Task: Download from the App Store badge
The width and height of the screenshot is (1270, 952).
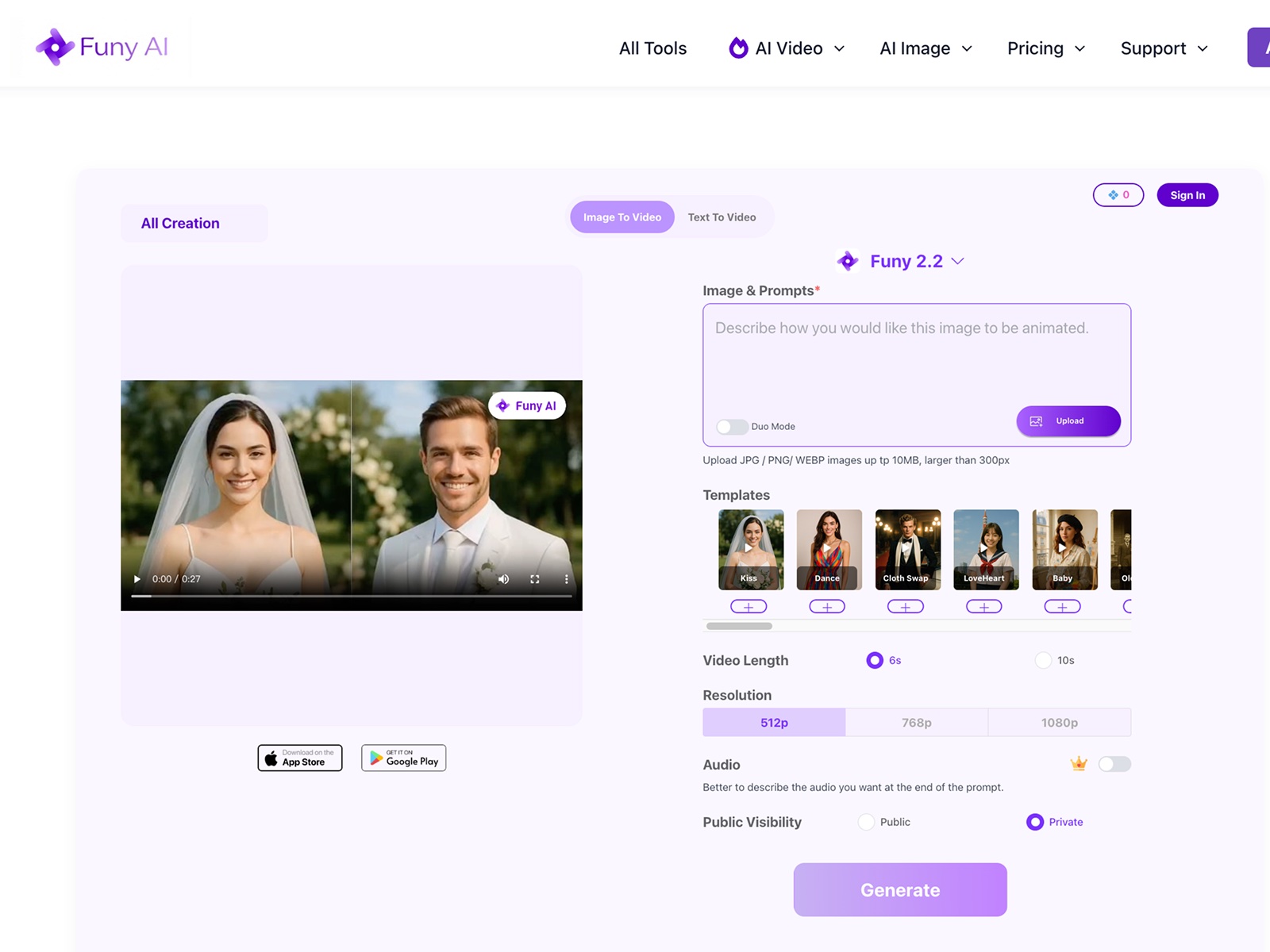Action: tap(300, 758)
